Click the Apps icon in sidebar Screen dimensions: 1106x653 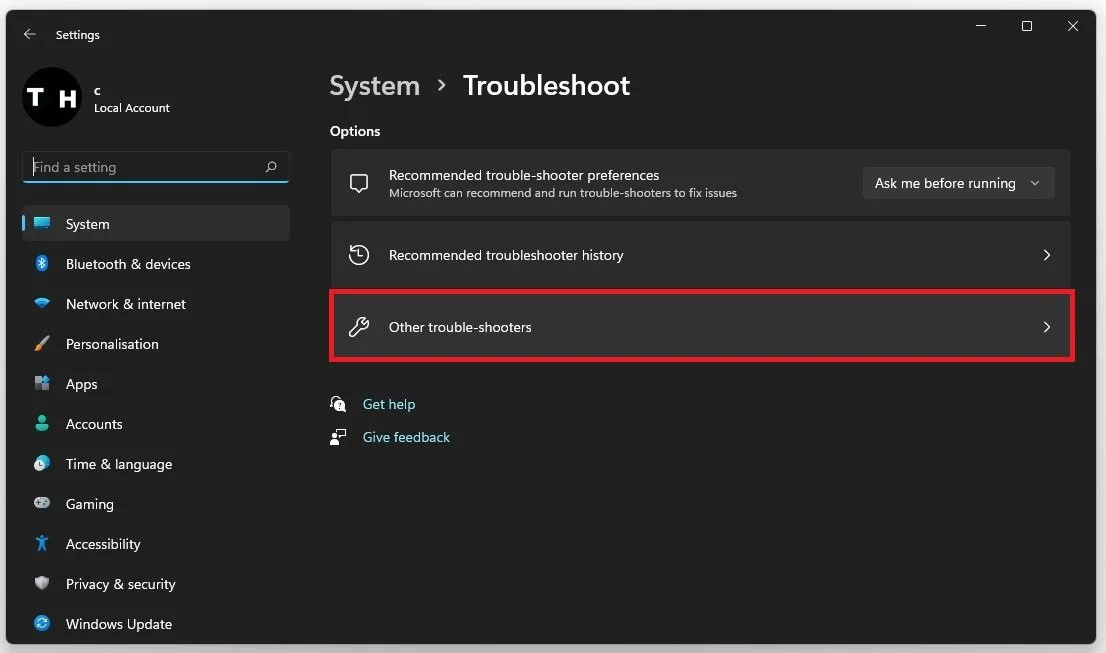[42, 383]
